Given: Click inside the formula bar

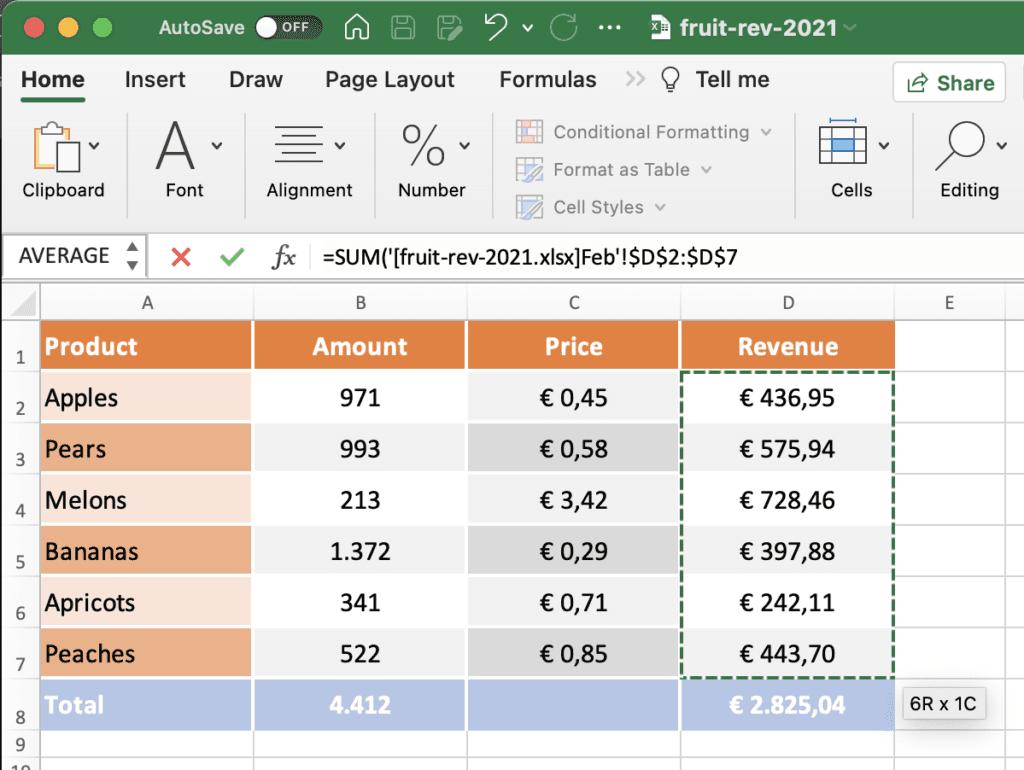Looking at the screenshot, I should (x=600, y=256).
